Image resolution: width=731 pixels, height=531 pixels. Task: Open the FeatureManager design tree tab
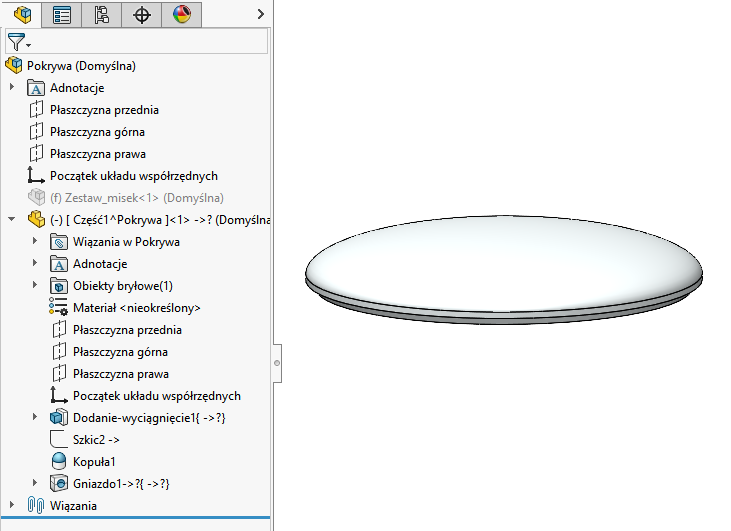[19, 14]
